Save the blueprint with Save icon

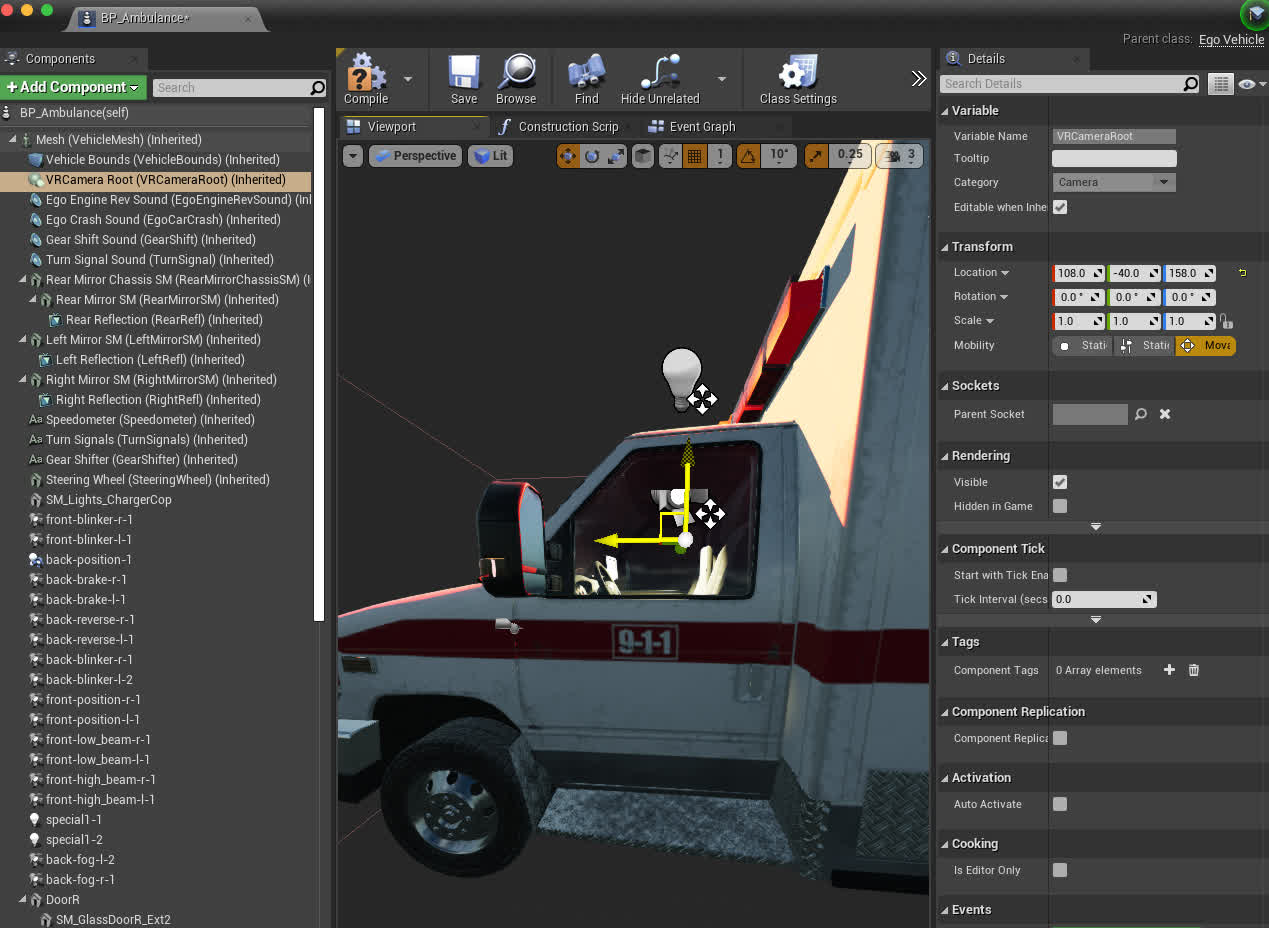pos(464,76)
